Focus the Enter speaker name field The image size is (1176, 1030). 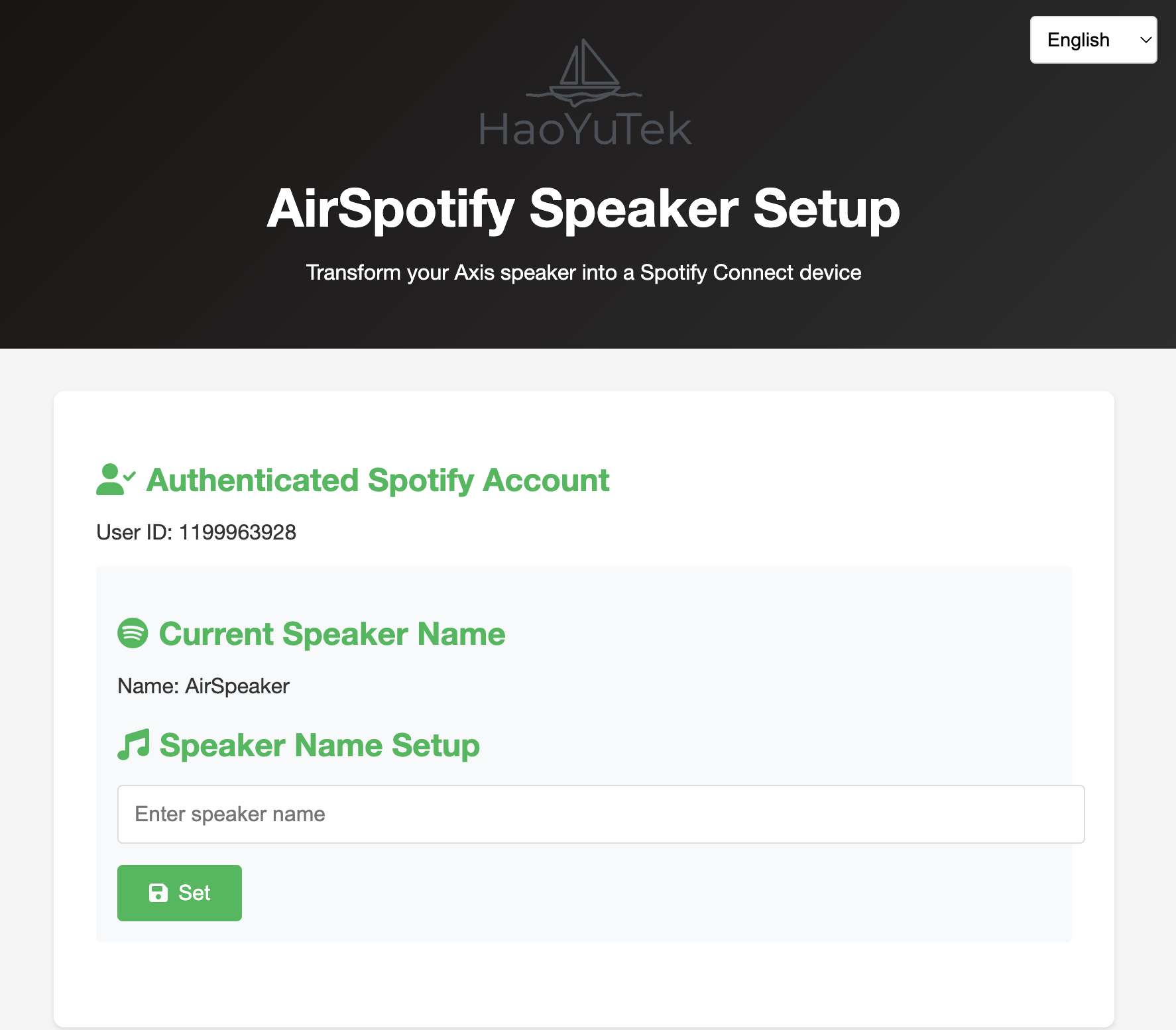point(601,814)
